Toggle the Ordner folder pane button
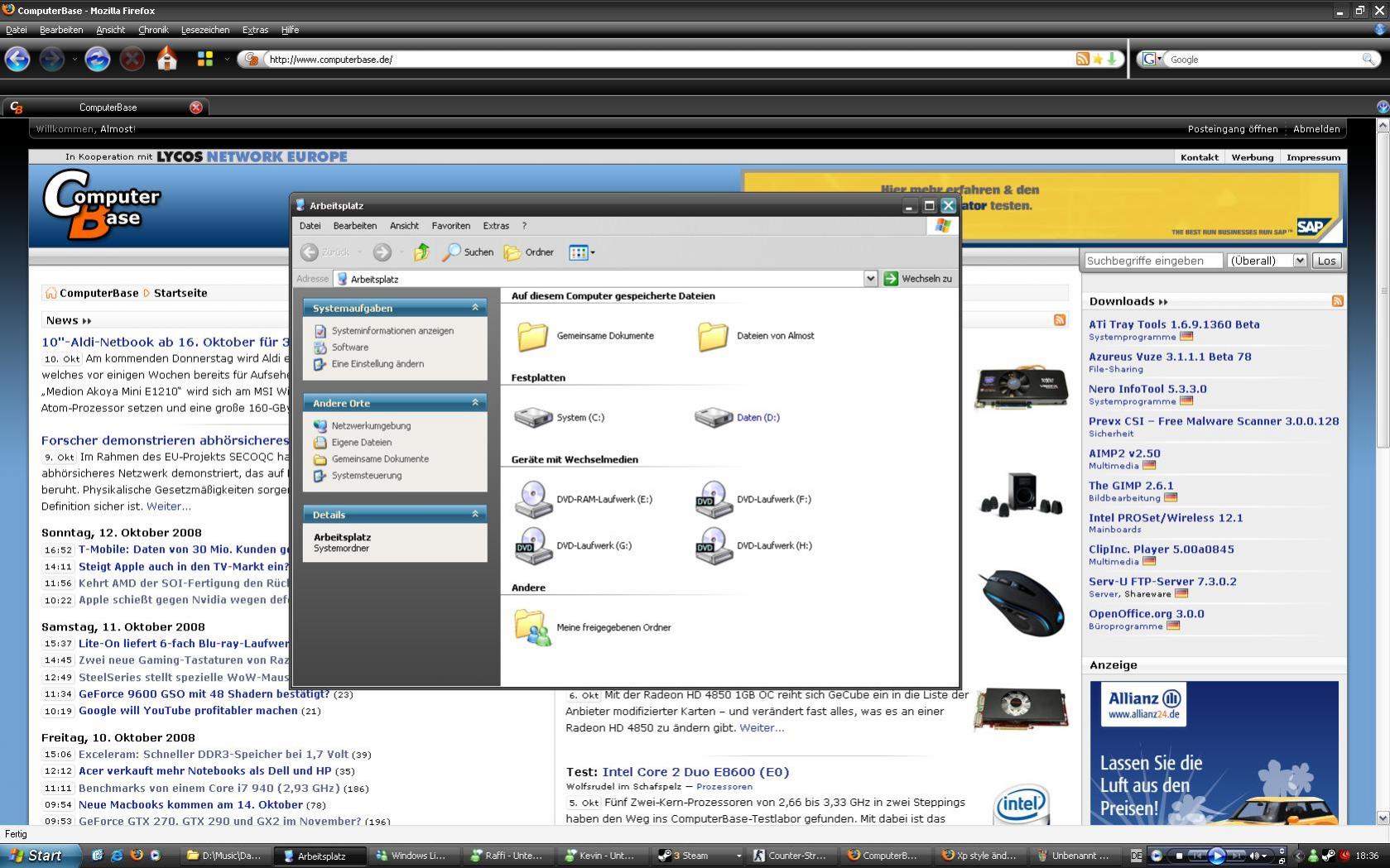Viewport: 1390px width, 868px height. click(529, 252)
